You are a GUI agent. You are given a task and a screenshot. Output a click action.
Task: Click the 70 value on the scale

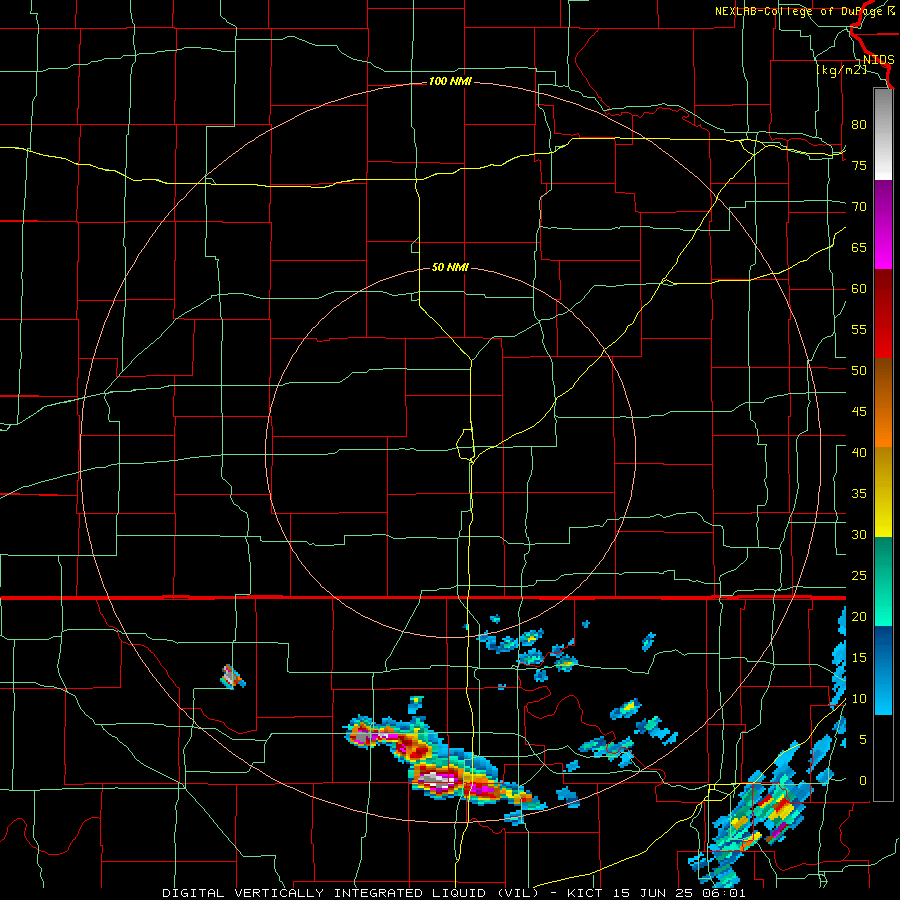pyautogui.click(x=859, y=207)
